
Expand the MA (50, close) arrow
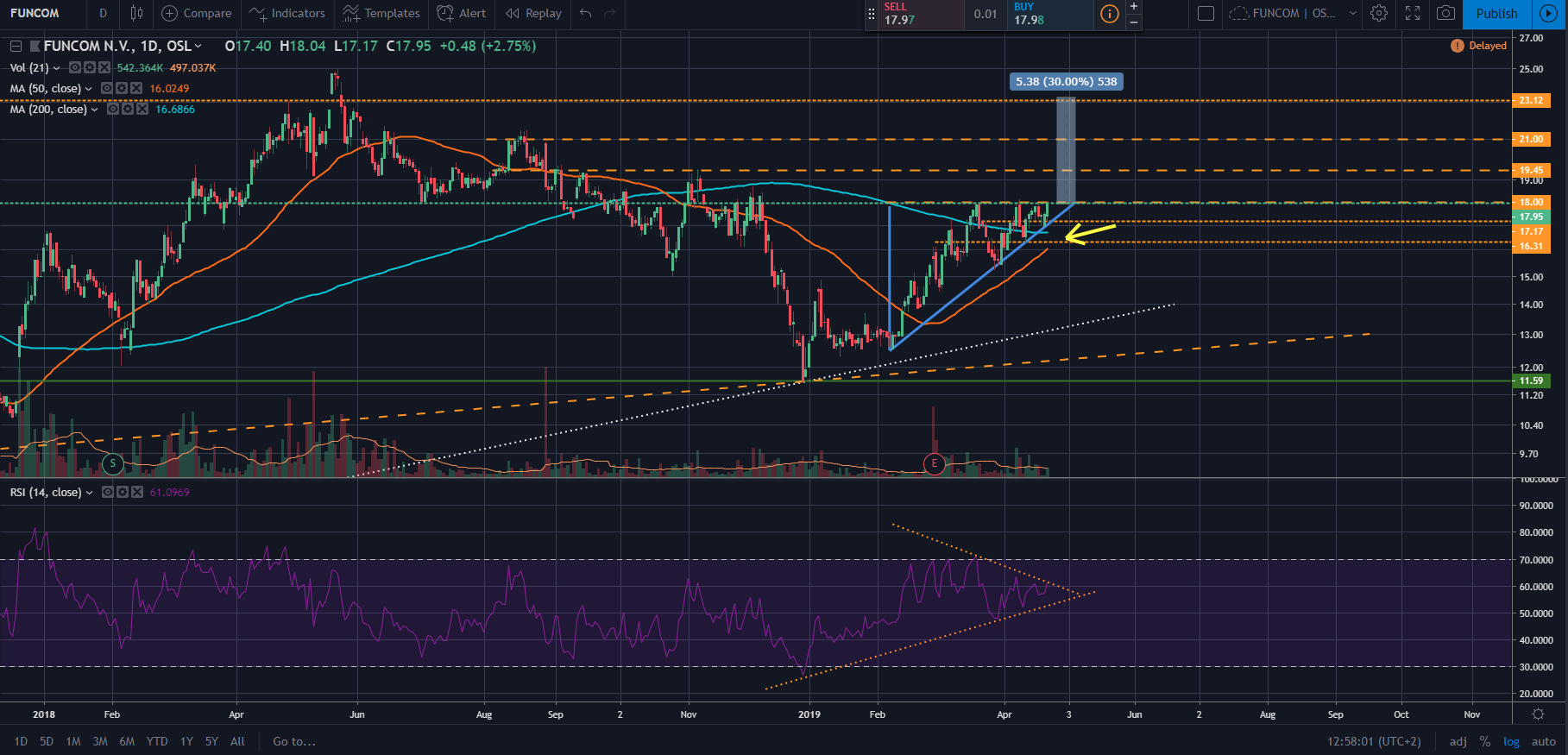[89, 88]
